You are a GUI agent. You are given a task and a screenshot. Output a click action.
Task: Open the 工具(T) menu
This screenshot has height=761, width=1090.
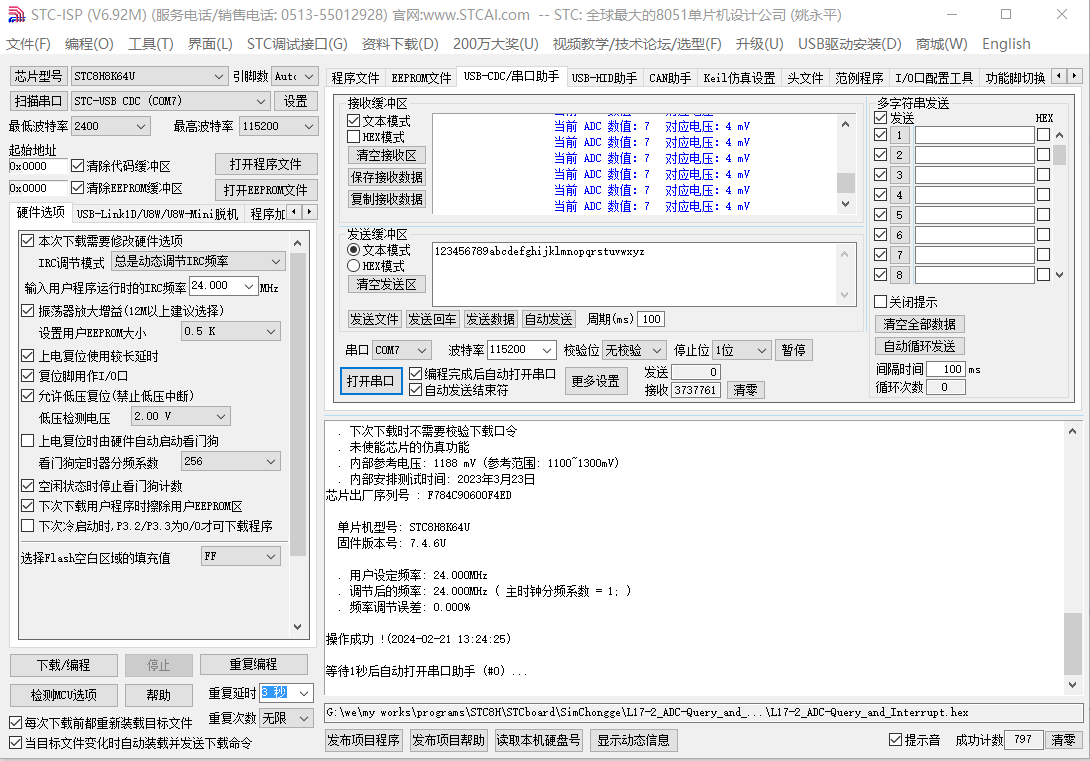[151, 44]
